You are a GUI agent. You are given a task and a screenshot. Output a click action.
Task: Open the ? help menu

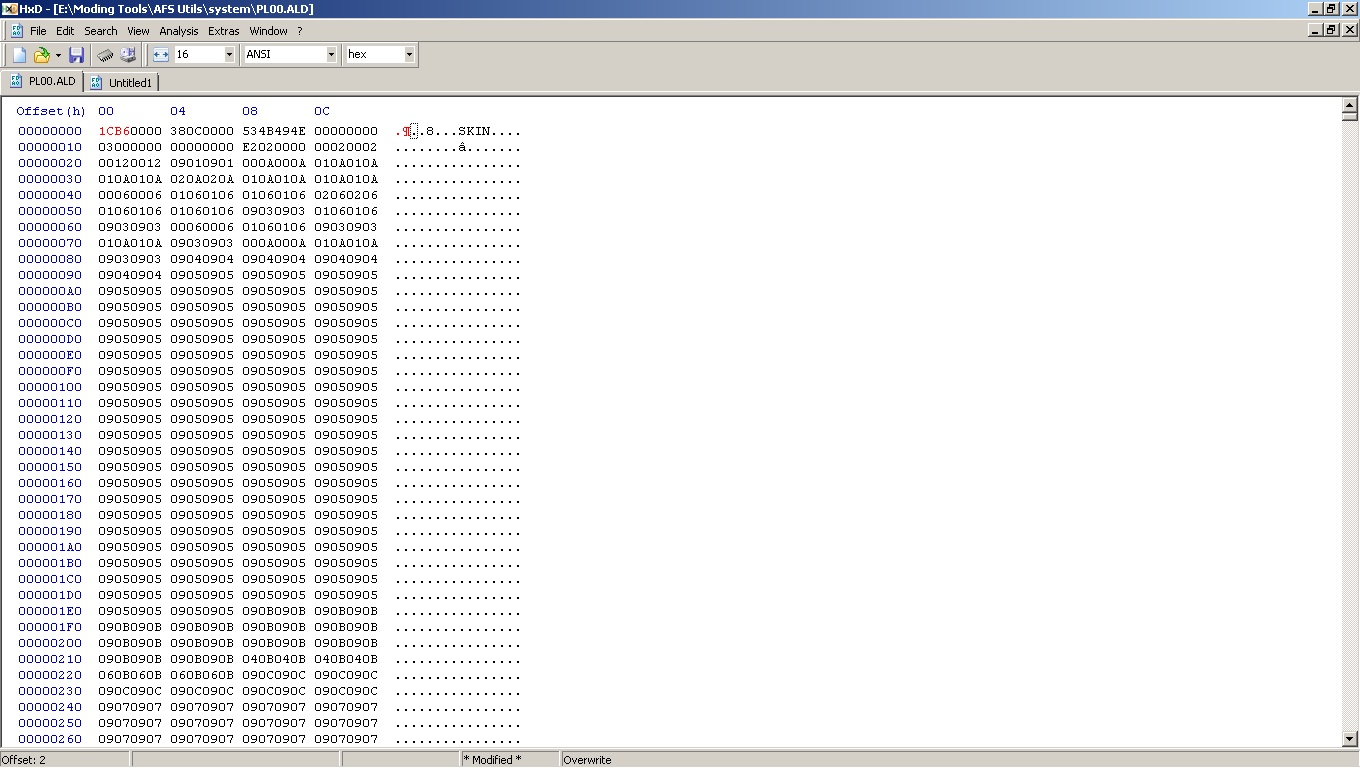(x=299, y=31)
